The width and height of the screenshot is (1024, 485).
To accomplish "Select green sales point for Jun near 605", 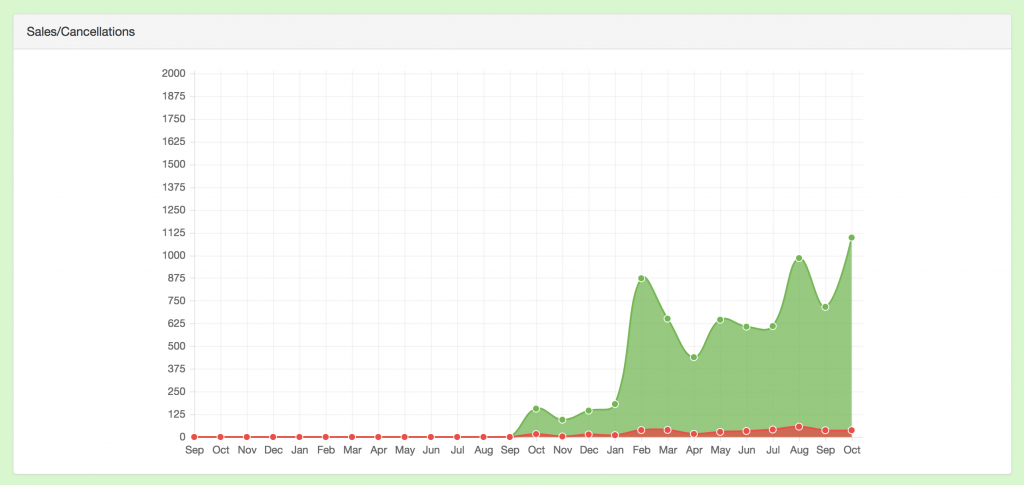I will (746, 326).
